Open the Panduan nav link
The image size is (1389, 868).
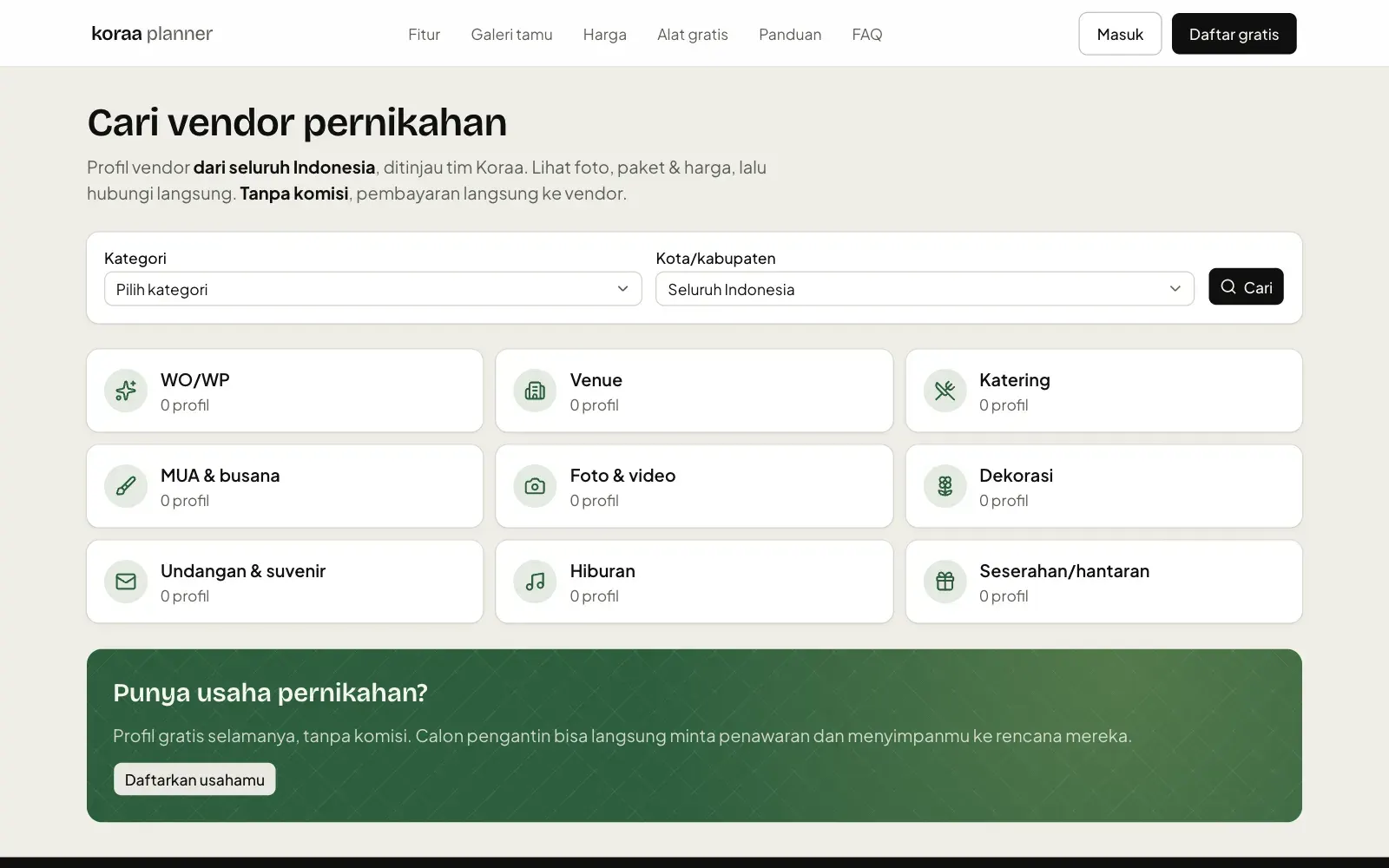[790, 35]
